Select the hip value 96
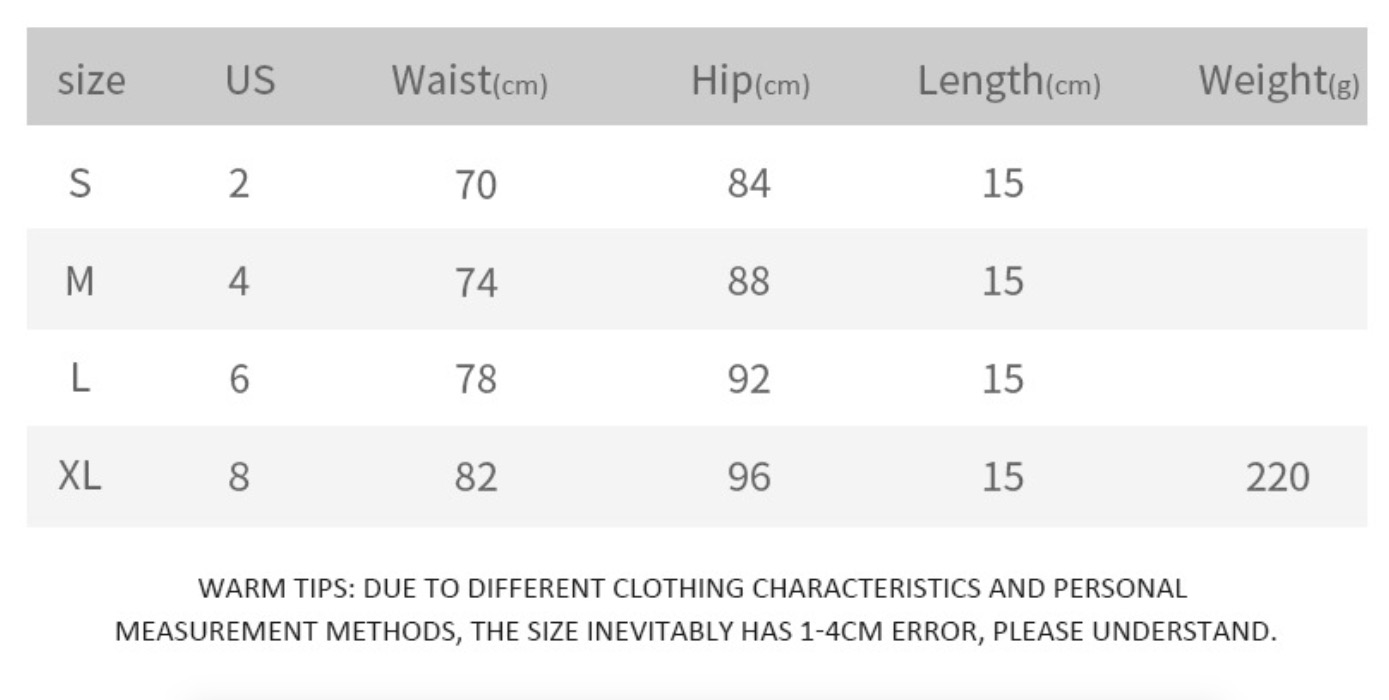The width and height of the screenshot is (1389, 700). click(x=749, y=478)
